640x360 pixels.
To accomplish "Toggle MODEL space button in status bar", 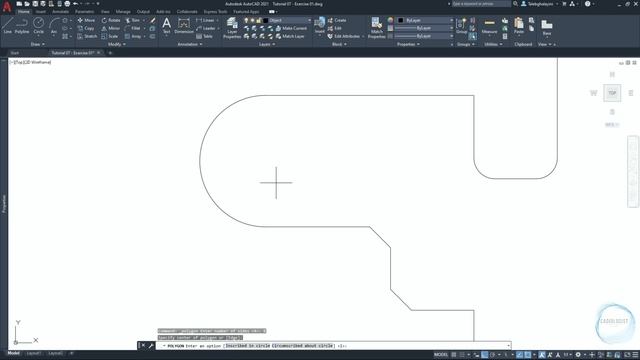I will click(441, 355).
